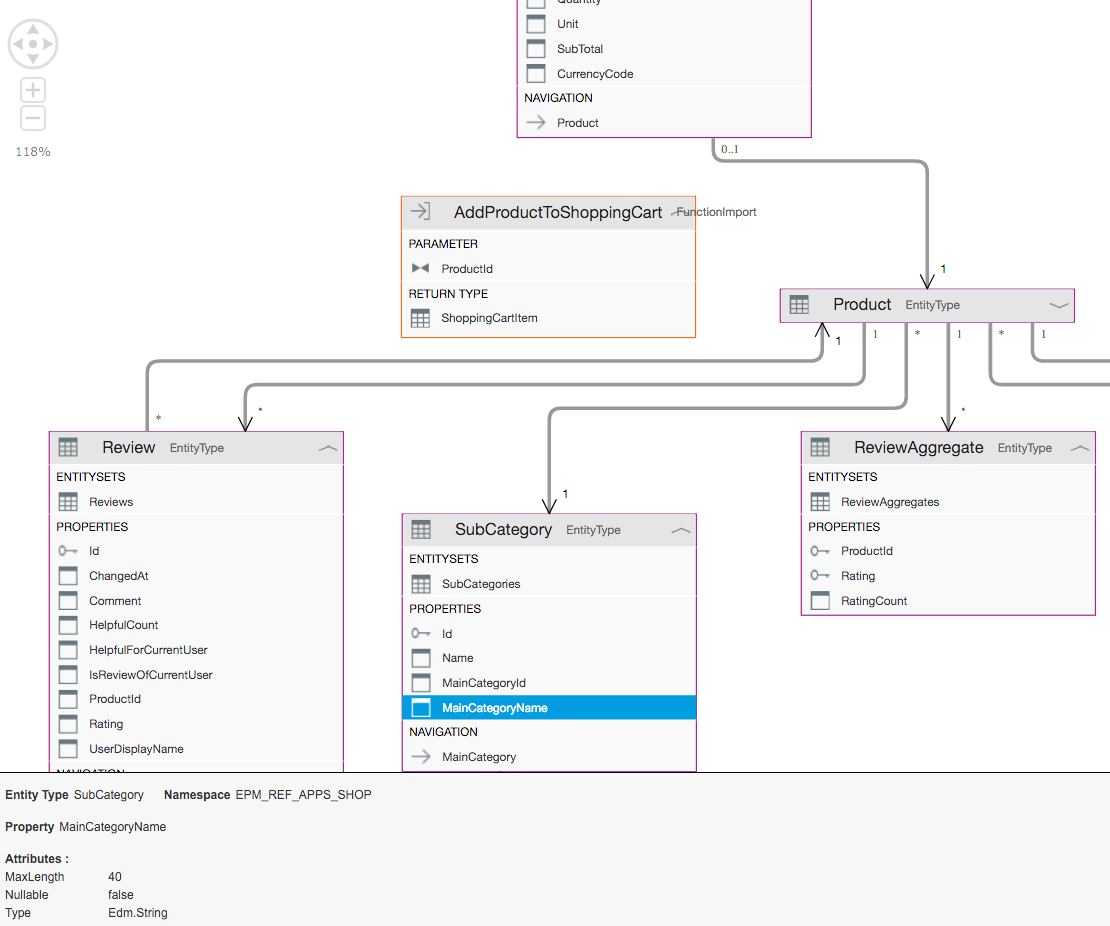Click the ShoppingCartItem return type table icon
The image size is (1110, 926).
[x=420, y=319]
